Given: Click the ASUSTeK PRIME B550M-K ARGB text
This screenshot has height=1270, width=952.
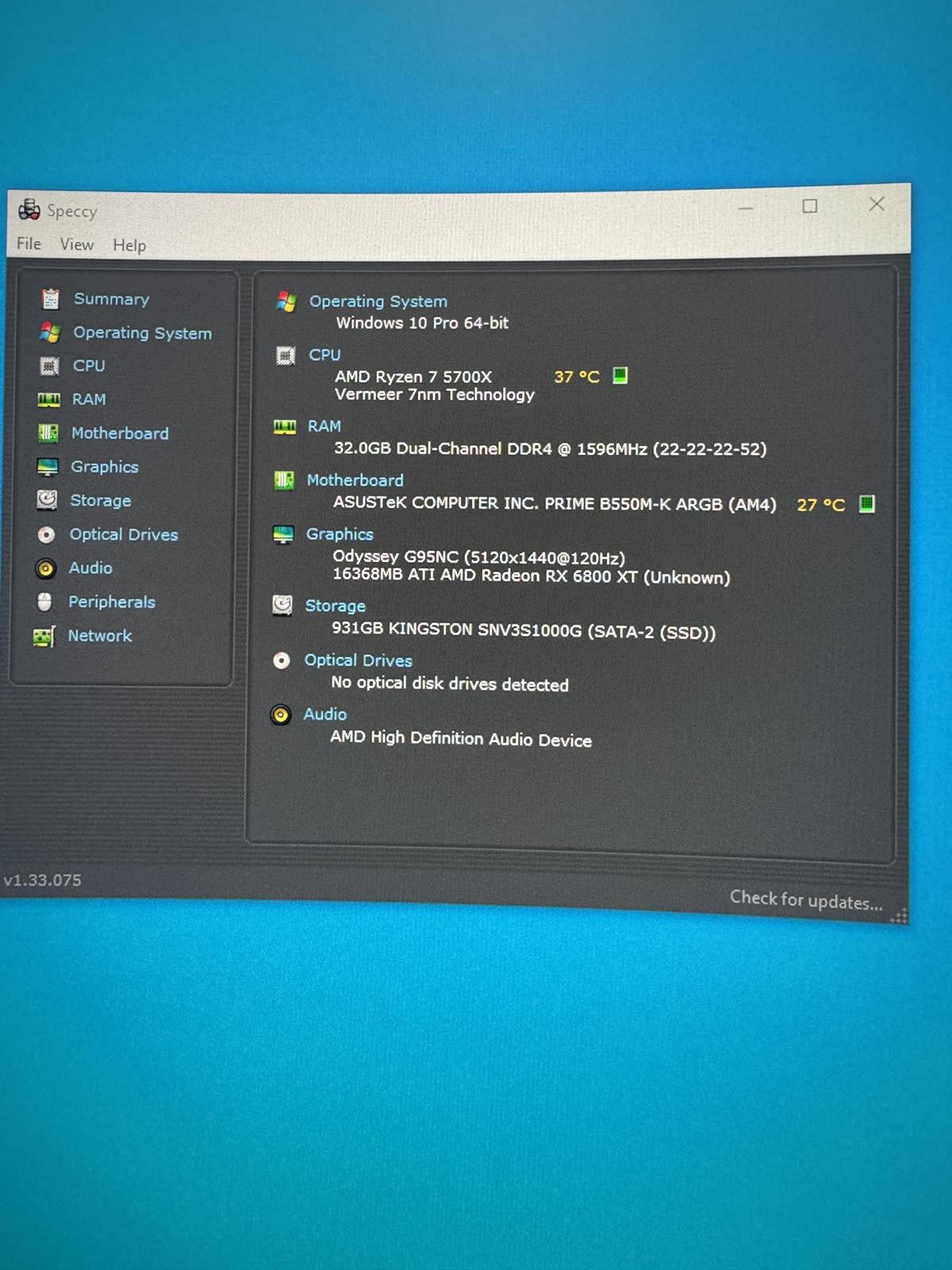Looking at the screenshot, I should point(555,503).
